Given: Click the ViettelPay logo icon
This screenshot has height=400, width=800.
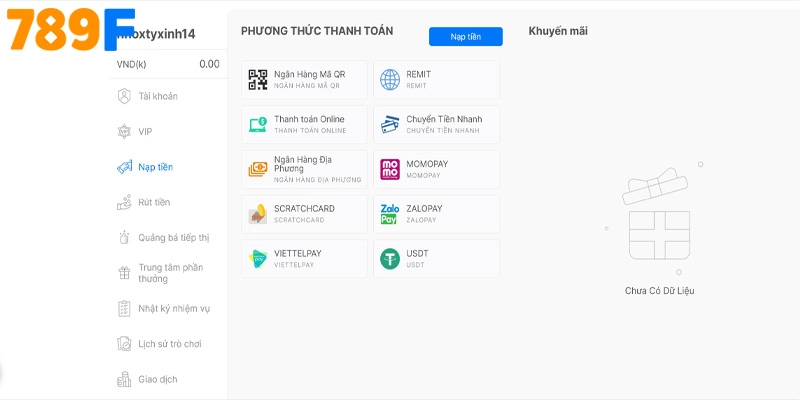Looking at the screenshot, I should coord(258,259).
